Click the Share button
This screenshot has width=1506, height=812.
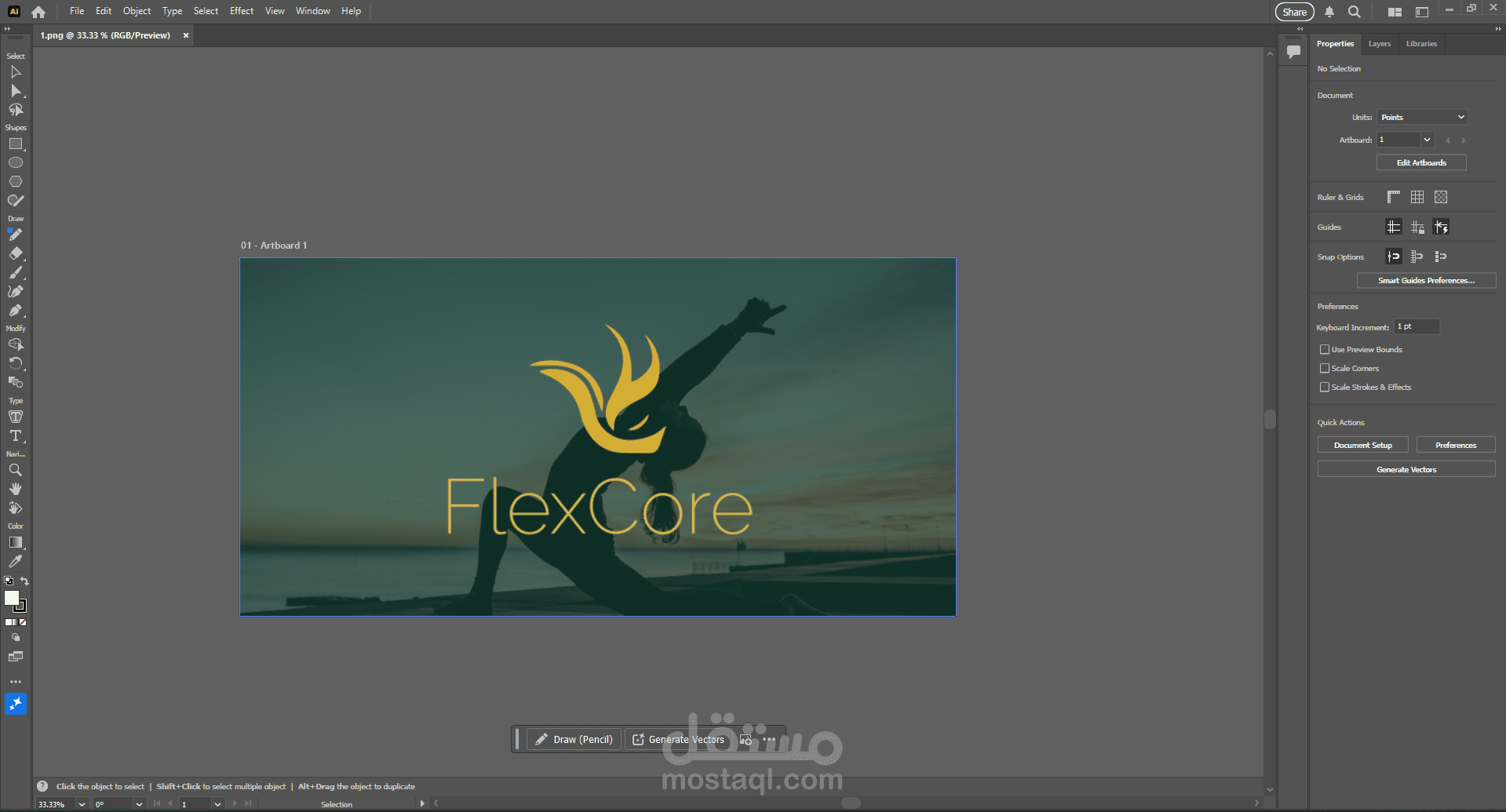tap(1295, 12)
